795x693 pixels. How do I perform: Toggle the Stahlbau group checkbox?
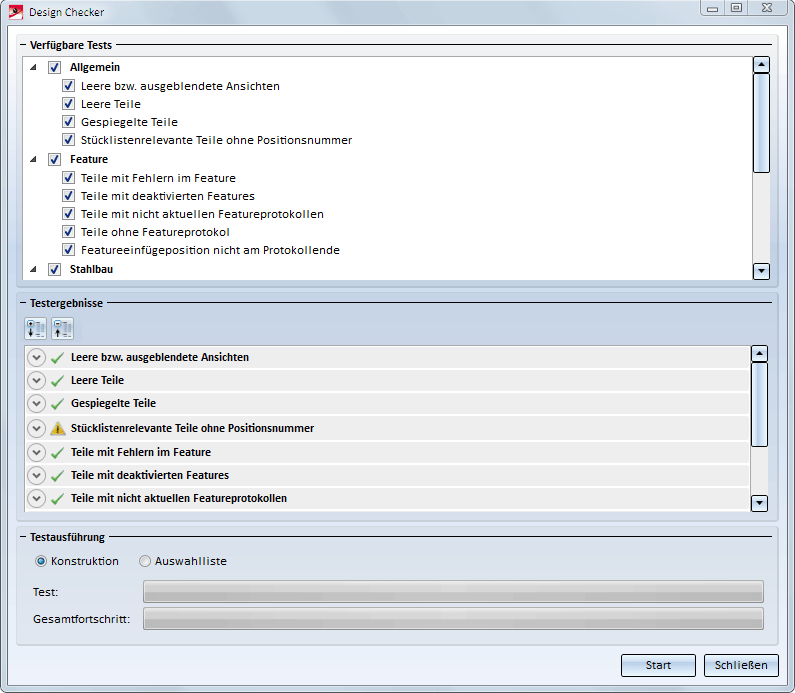[54, 269]
